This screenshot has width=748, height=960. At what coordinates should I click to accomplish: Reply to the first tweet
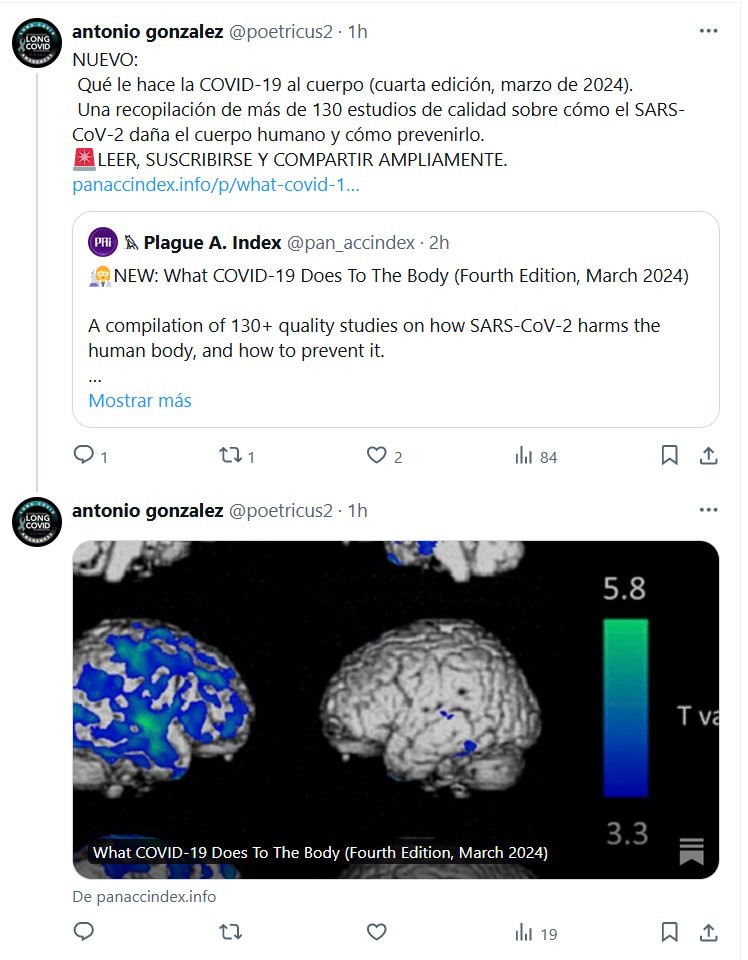tap(85, 456)
